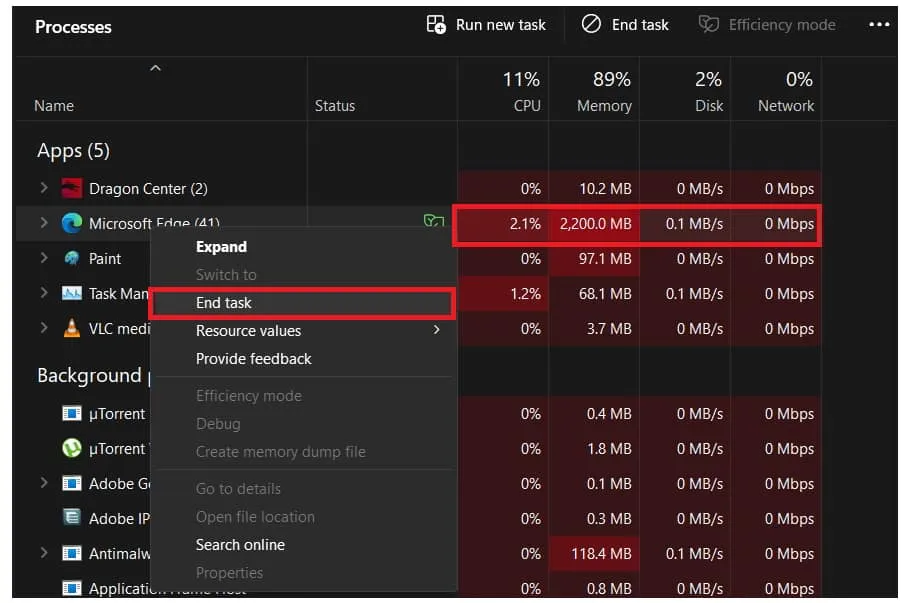Expand the Microsoft Edge process group
The width and height of the screenshot is (910, 603).
[x=44, y=222]
